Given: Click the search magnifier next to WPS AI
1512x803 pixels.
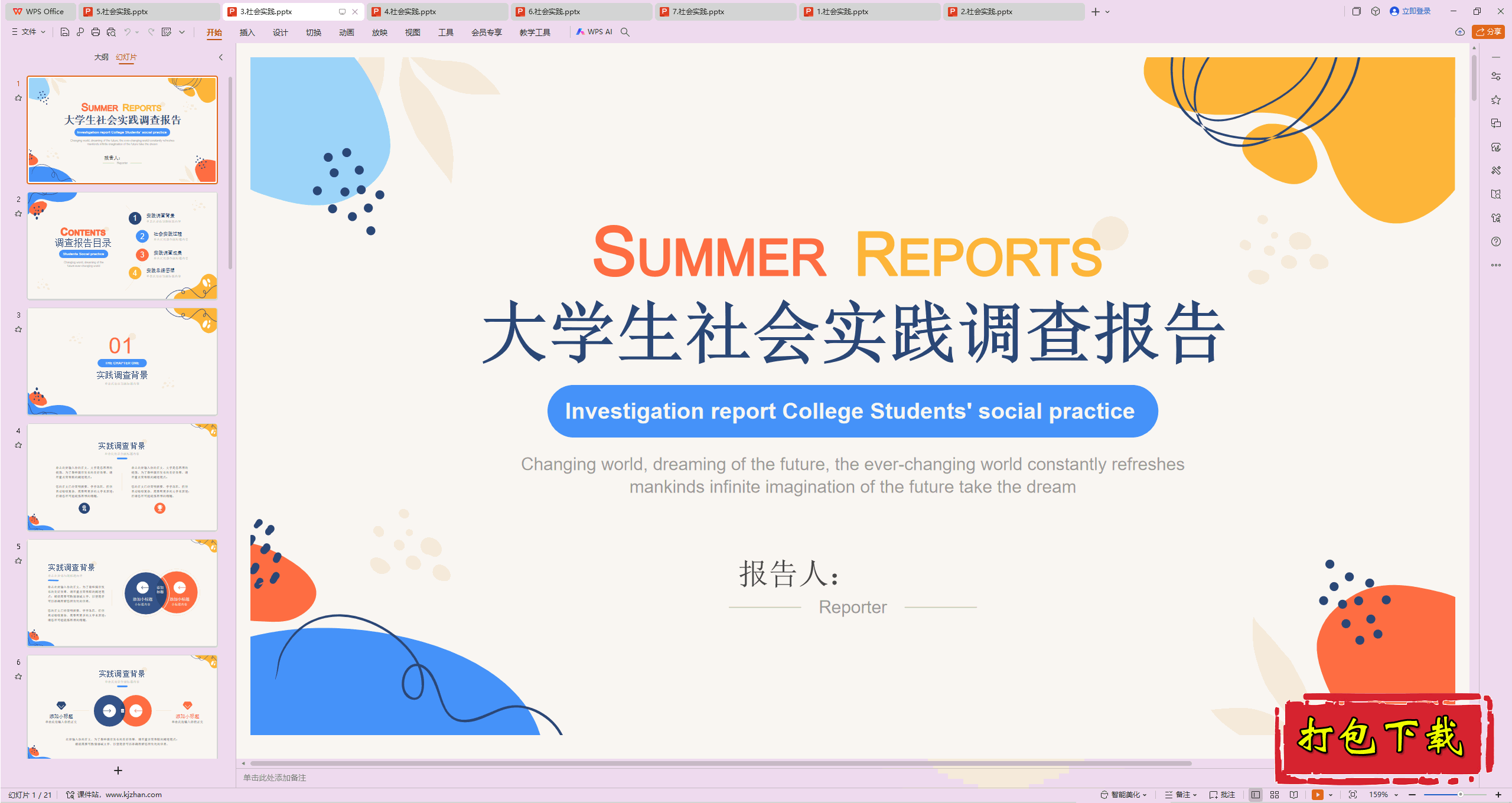Looking at the screenshot, I should [625, 32].
